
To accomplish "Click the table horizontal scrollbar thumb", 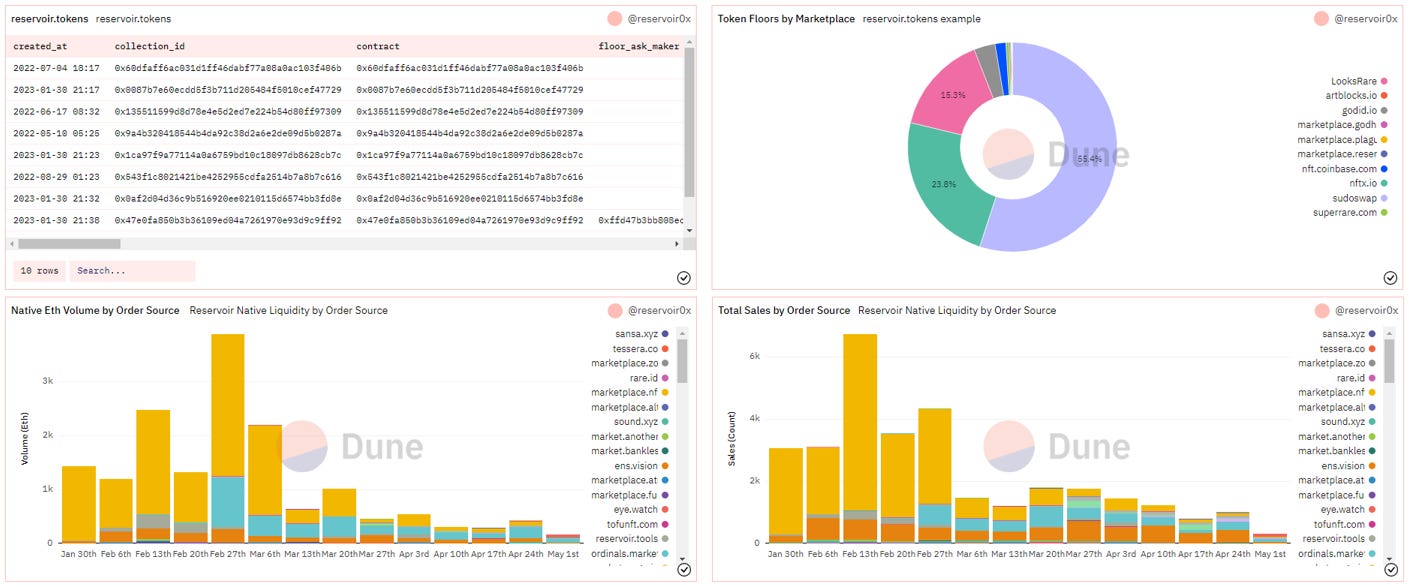I will [69, 243].
